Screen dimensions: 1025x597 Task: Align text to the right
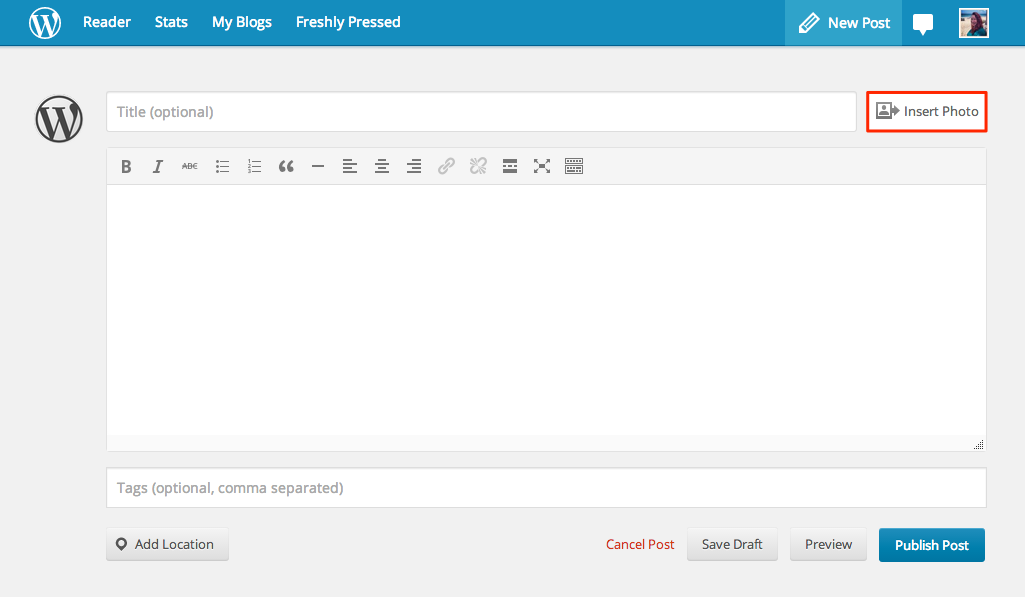click(414, 167)
